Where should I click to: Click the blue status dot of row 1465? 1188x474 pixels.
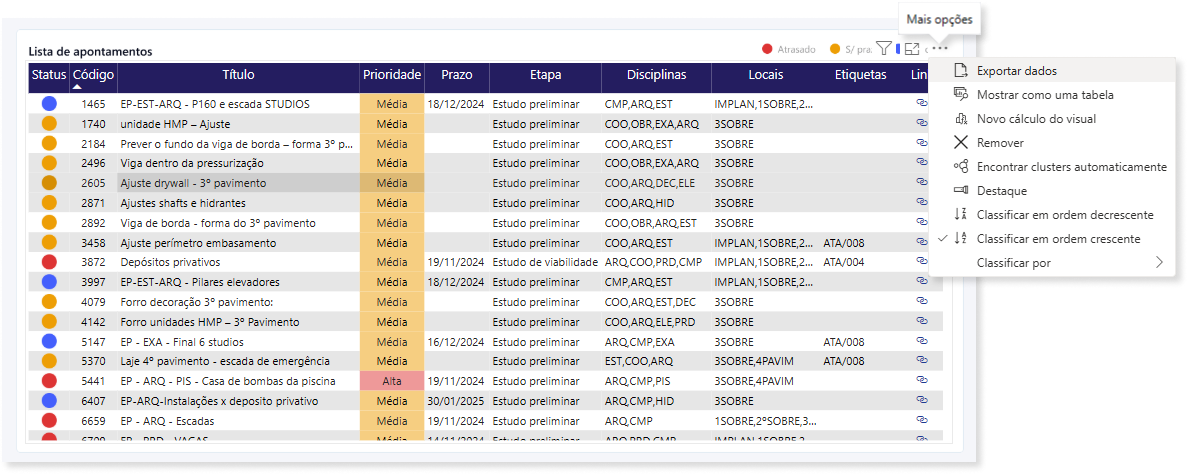(49, 103)
